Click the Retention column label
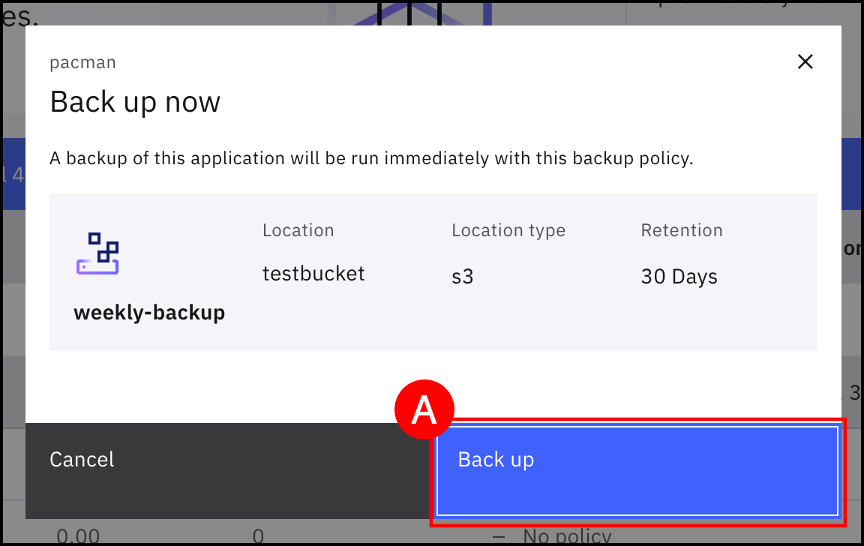This screenshot has width=864, height=546. click(x=681, y=230)
